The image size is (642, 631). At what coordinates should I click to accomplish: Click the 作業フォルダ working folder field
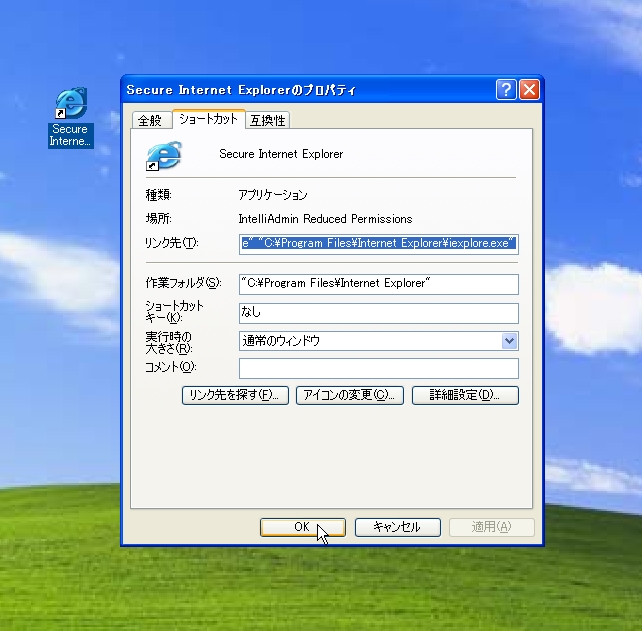[379, 284]
